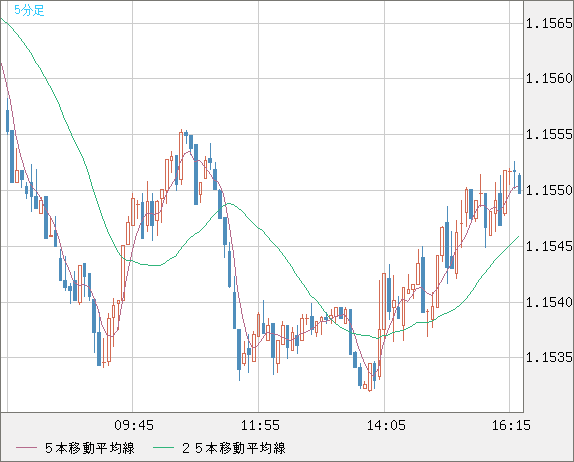Click the 1.1565 price axis label
This screenshot has height=462, width=574.
pyautogui.click(x=549, y=24)
